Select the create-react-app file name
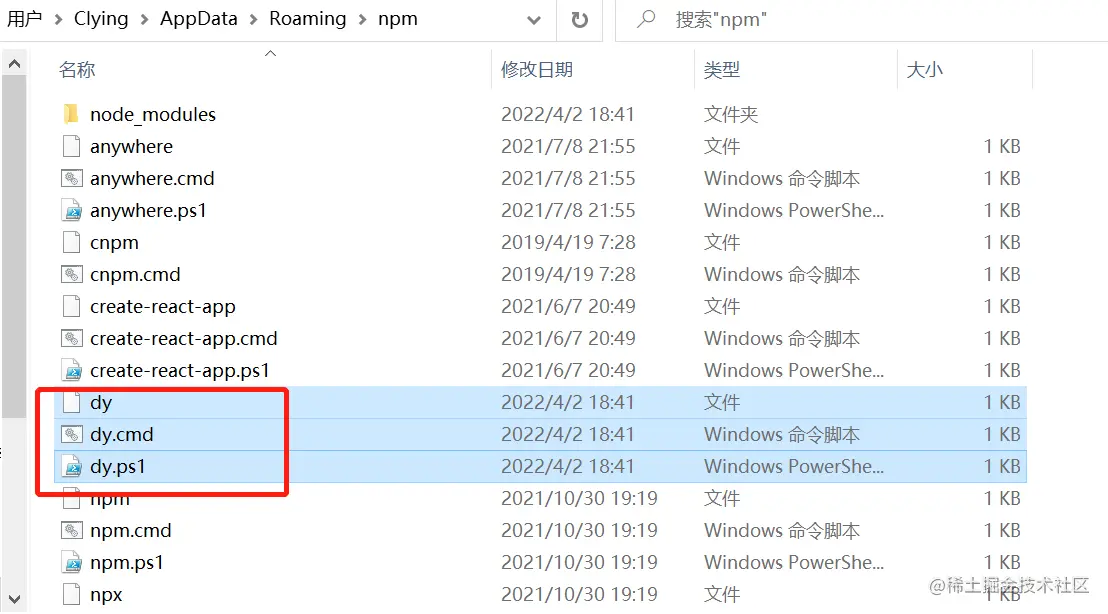This screenshot has width=1108, height=614. pyautogui.click(x=163, y=306)
